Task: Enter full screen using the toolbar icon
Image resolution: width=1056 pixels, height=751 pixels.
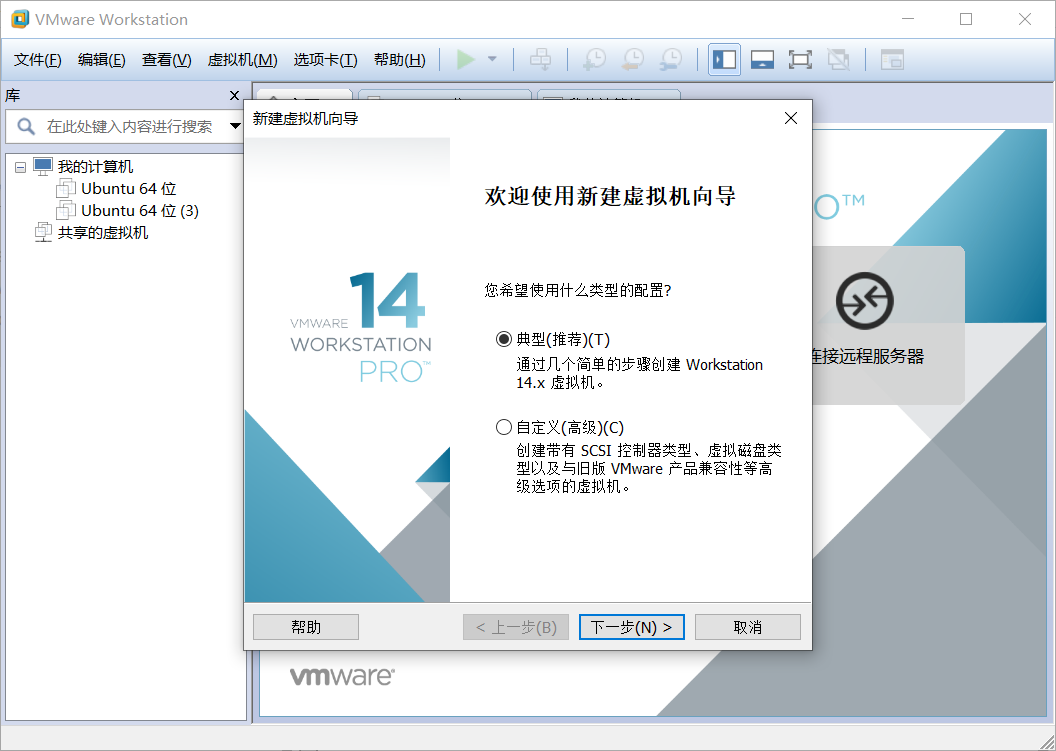Action: coord(800,59)
